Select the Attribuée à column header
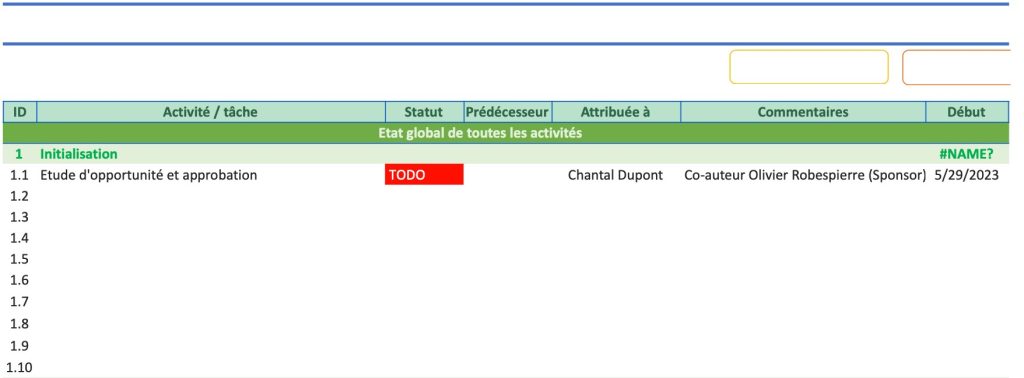 pyautogui.click(x=616, y=112)
